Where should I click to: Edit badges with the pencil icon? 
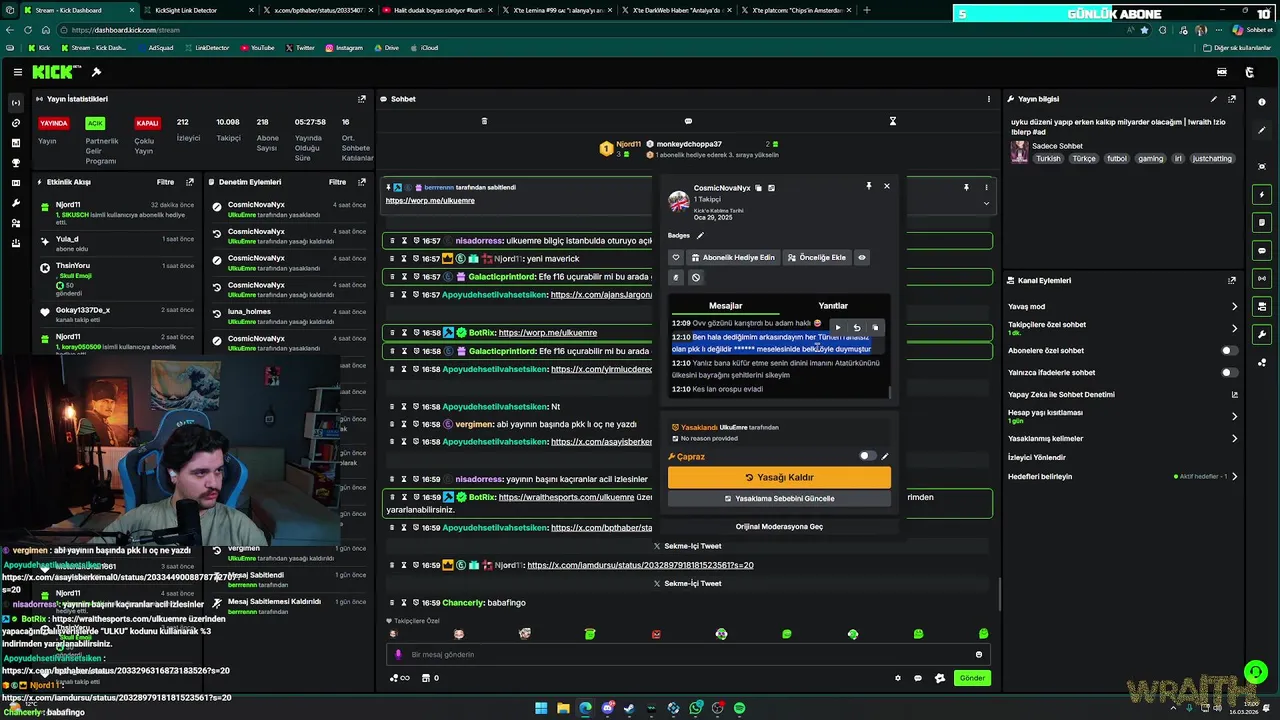coord(700,236)
